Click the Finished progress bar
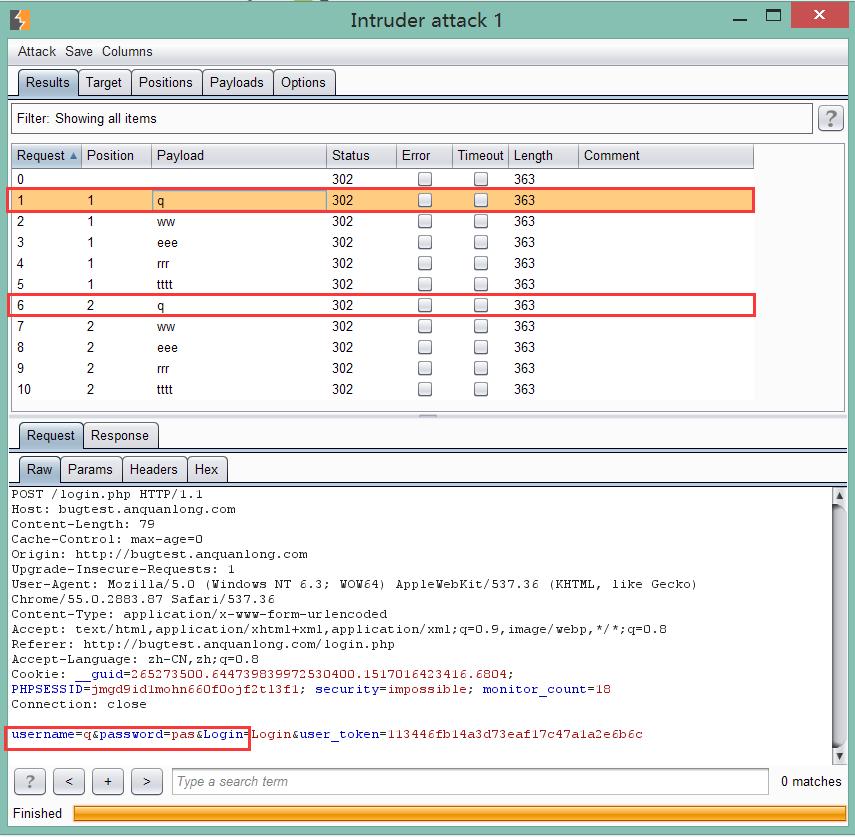The image size is (855, 837). pos(459,814)
